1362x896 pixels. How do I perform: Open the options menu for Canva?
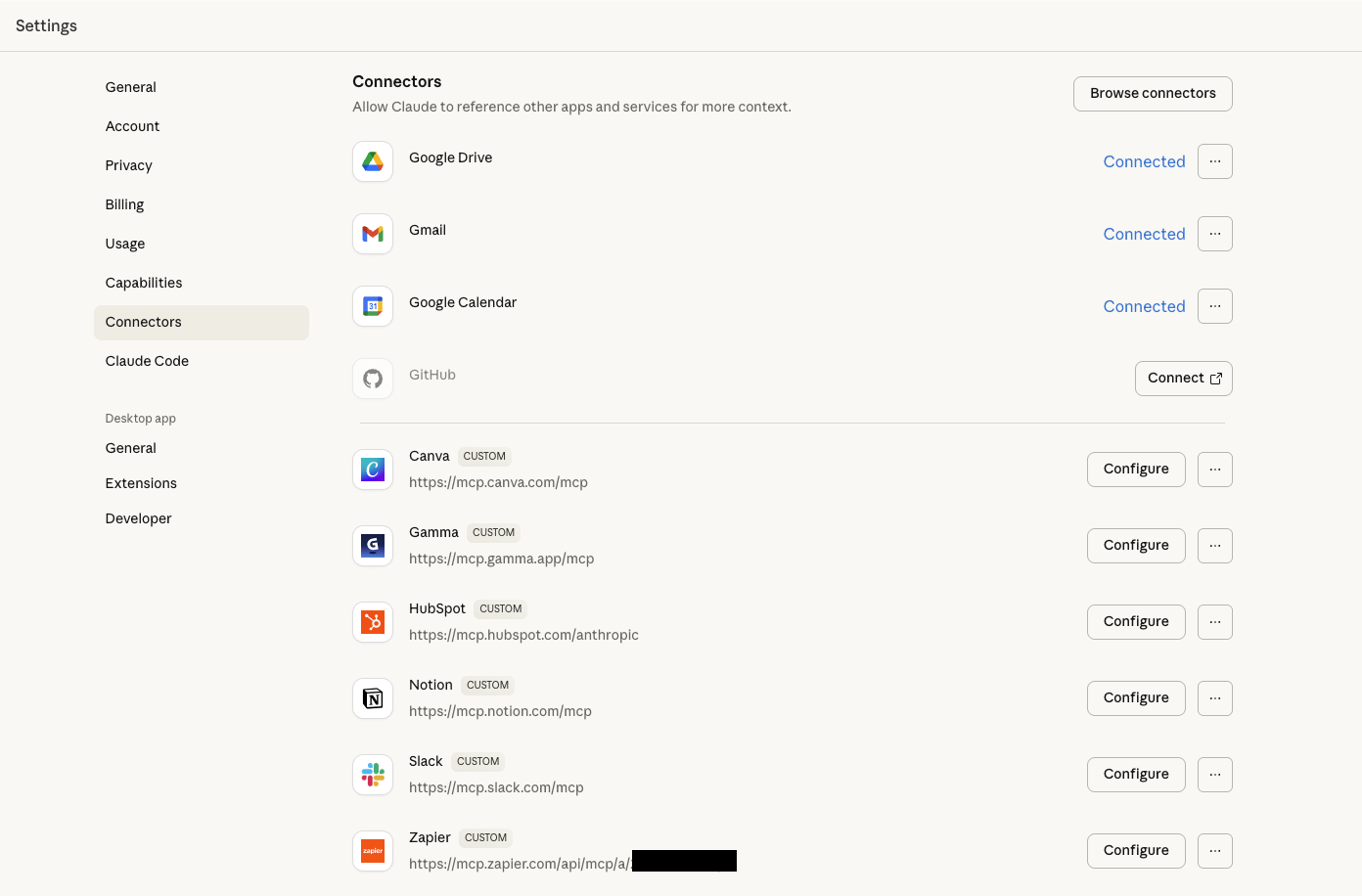point(1214,469)
